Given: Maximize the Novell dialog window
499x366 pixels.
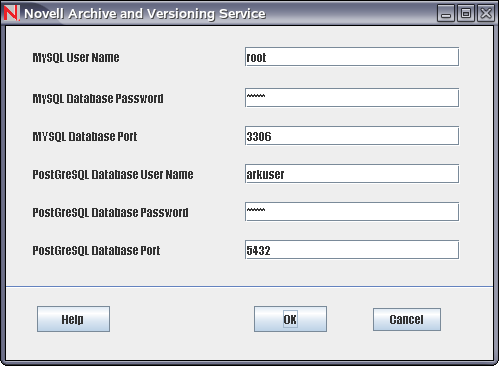Looking at the screenshot, I should click(x=466, y=13).
